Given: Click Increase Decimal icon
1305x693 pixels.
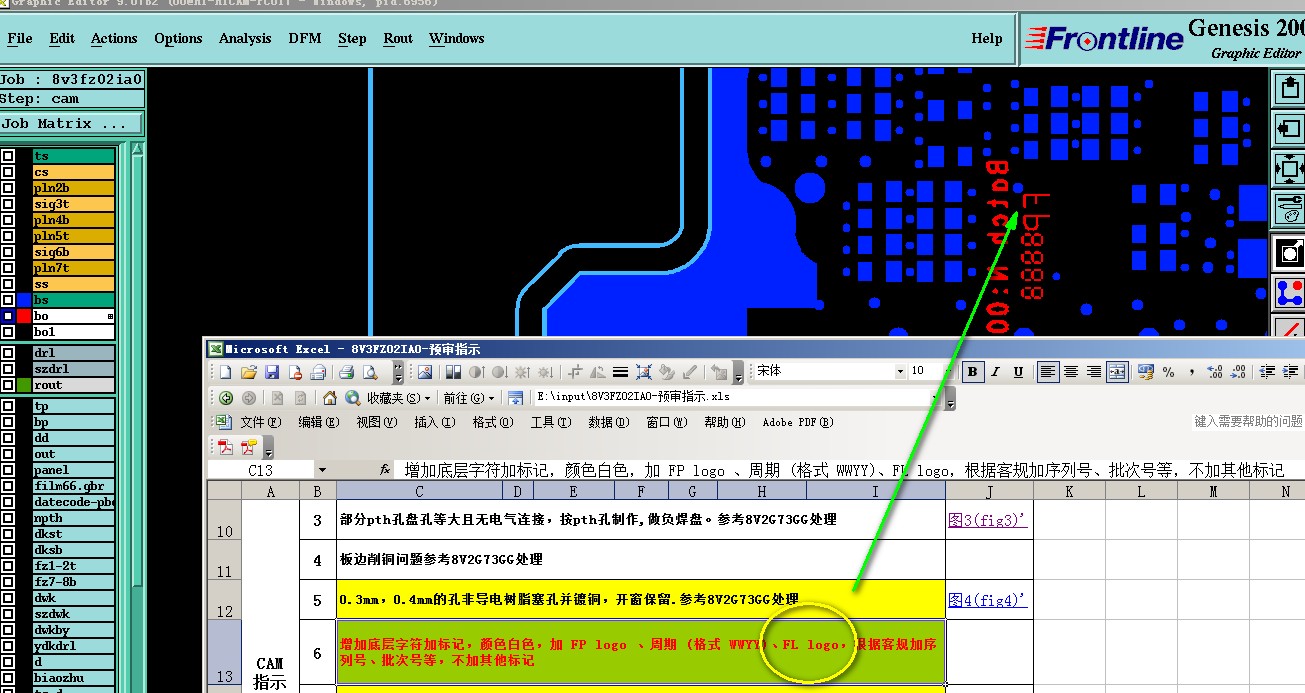Looking at the screenshot, I should tap(1215, 372).
